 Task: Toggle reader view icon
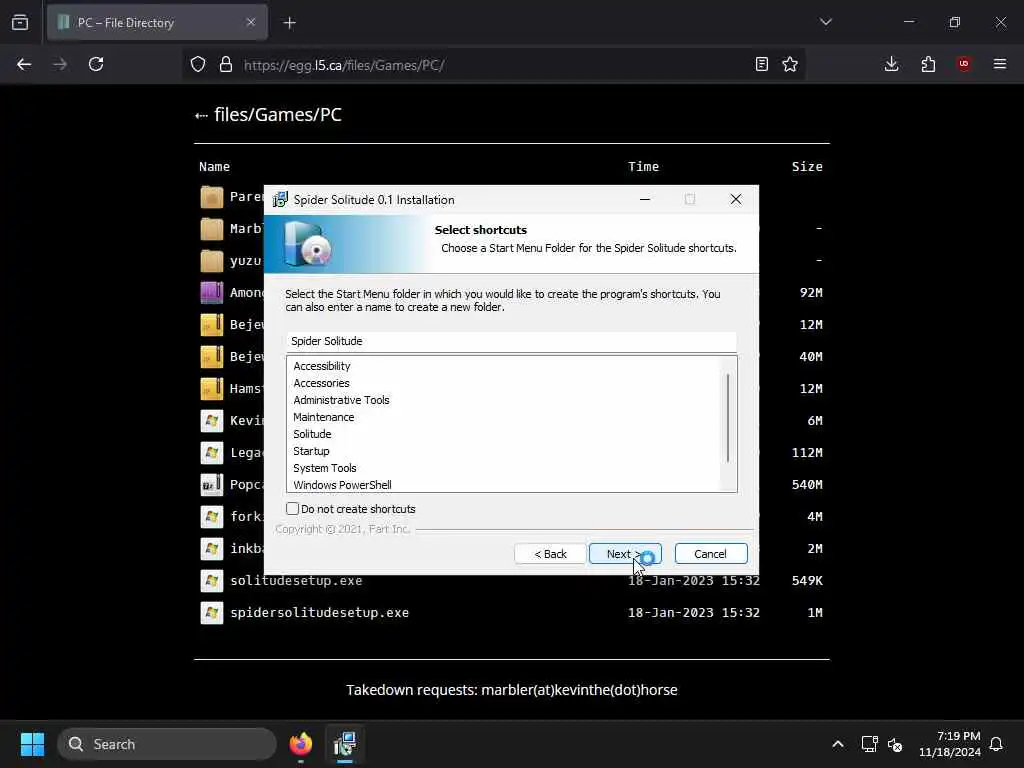(x=761, y=64)
